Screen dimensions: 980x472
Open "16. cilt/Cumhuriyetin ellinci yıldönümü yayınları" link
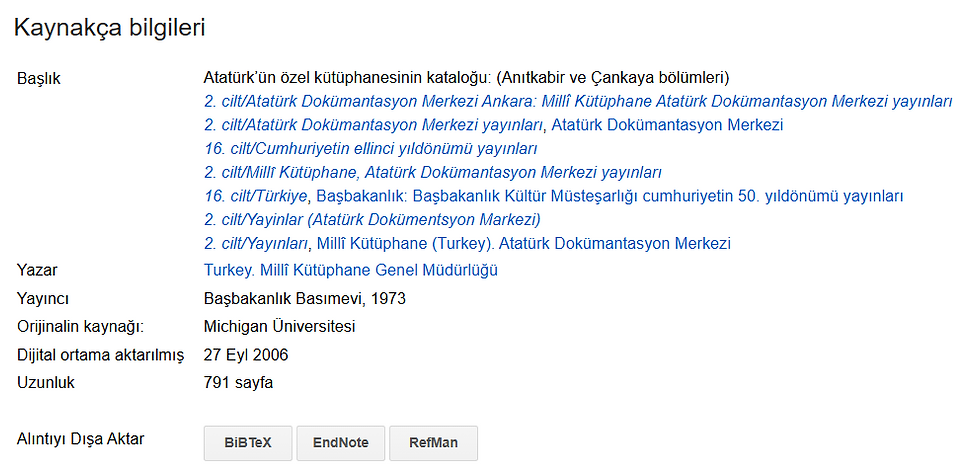click(370, 149)
